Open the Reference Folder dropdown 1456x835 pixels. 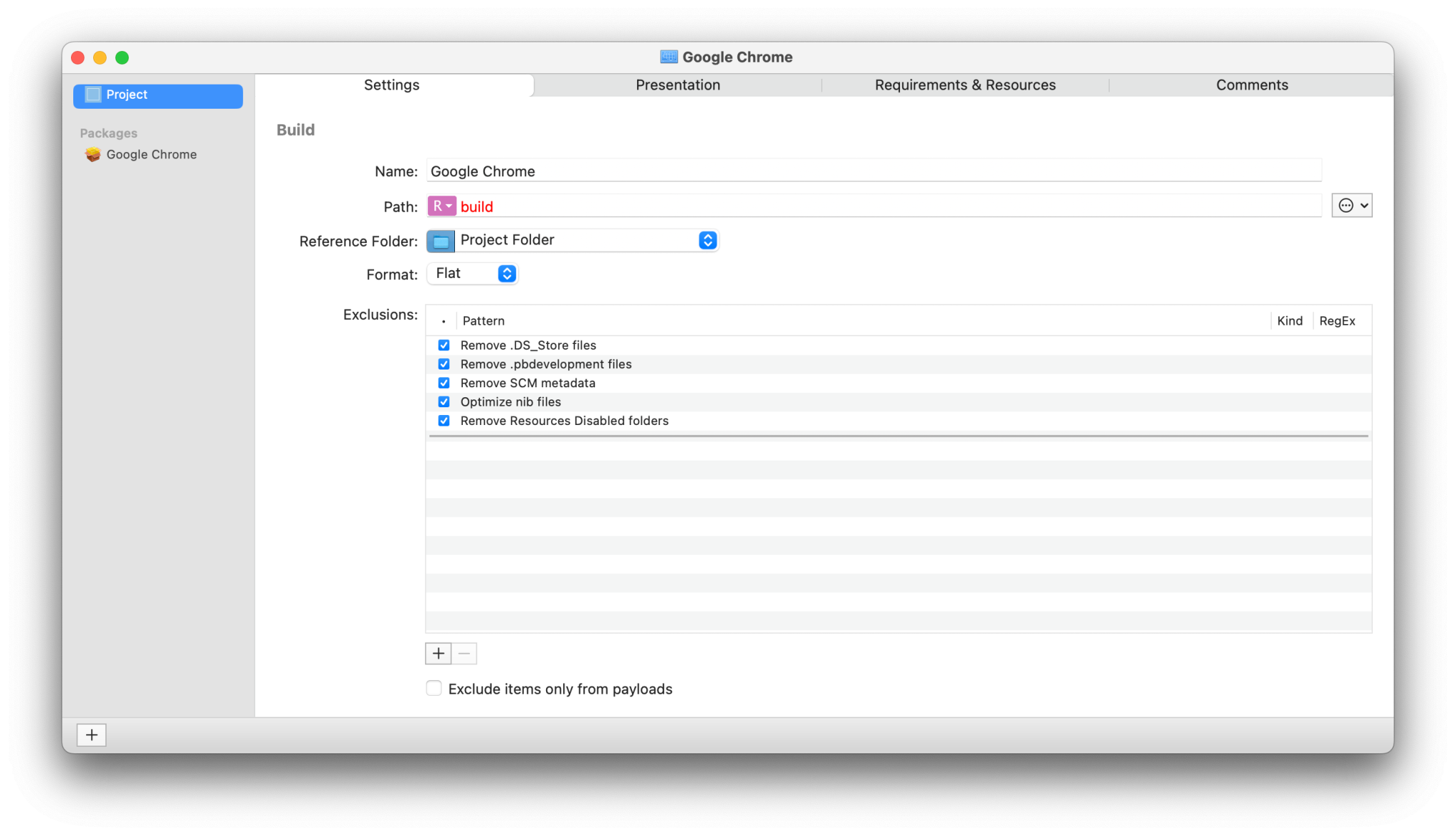click(707, 240)
